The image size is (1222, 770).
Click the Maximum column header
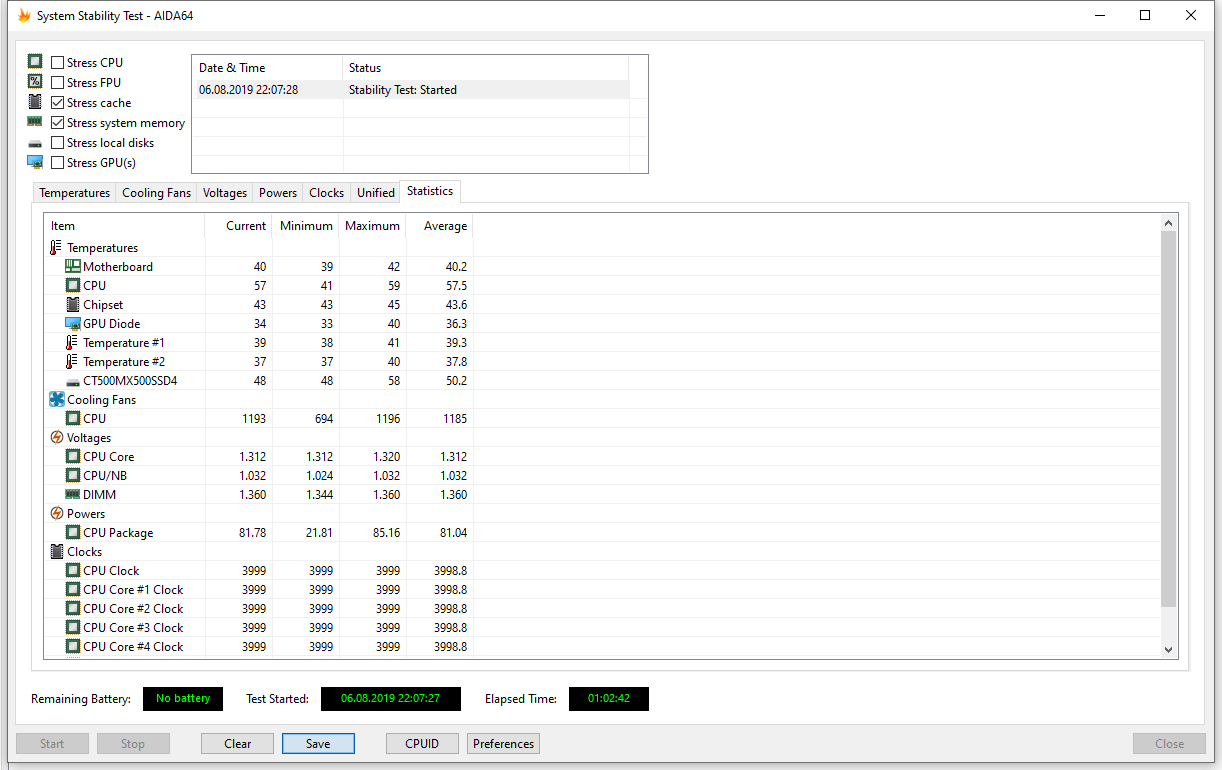click(x=372, y=226)
